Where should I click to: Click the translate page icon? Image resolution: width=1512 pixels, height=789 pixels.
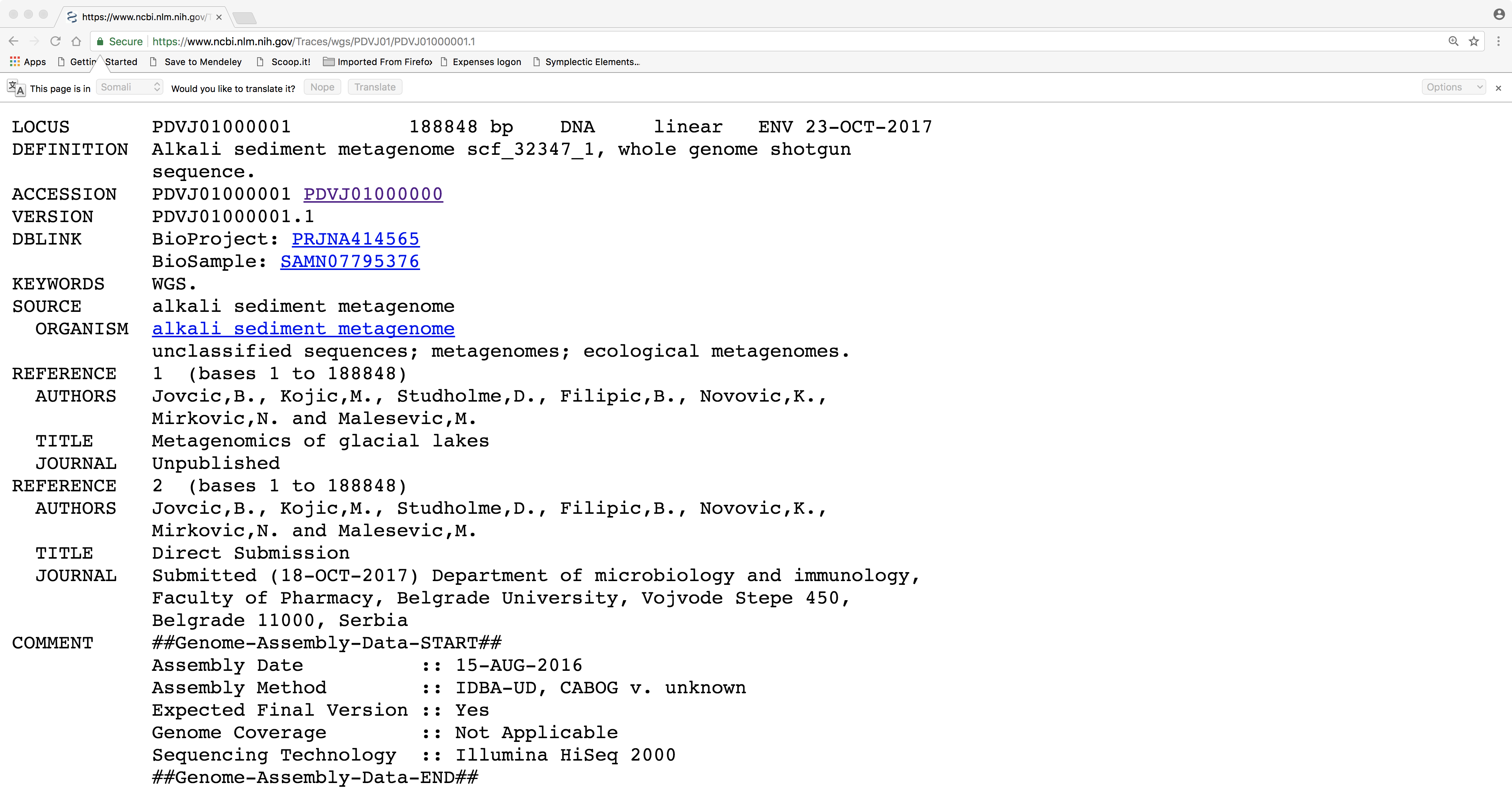[16, 88]
